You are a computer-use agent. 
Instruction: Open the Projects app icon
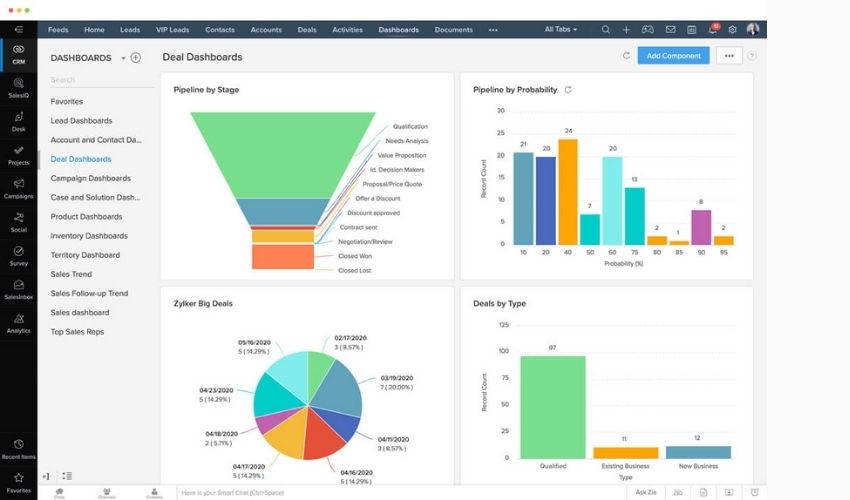tap(18, 155)
